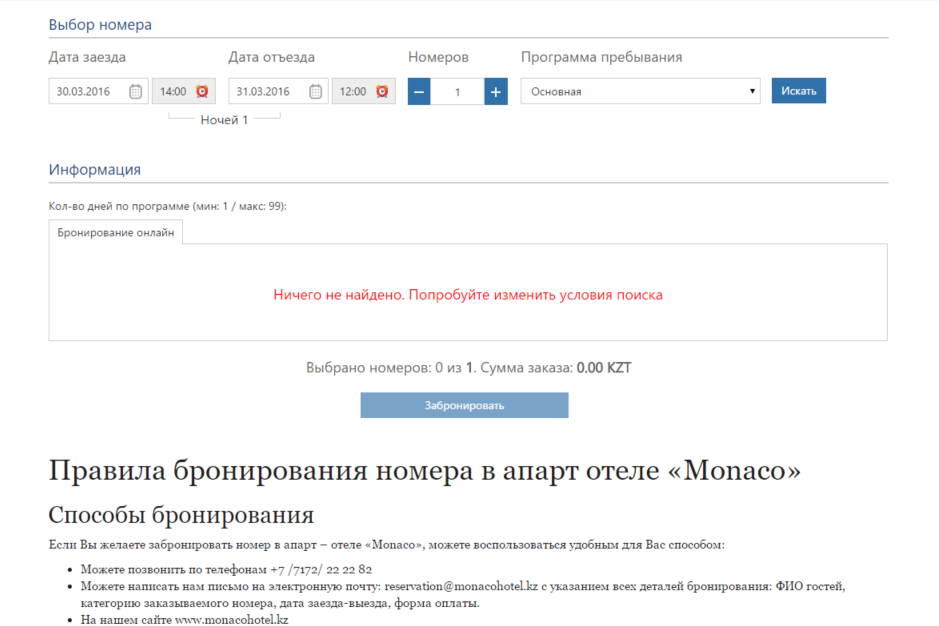Click the red Ничего не найдено message
Screen dimensions: 939x626
tap(468, 295)
